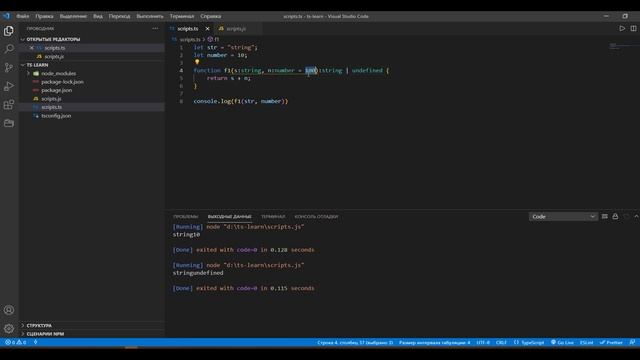The height and width of the screenshot is (360, 640).
Task: Open the File menu
Action: tap(22, 16)
